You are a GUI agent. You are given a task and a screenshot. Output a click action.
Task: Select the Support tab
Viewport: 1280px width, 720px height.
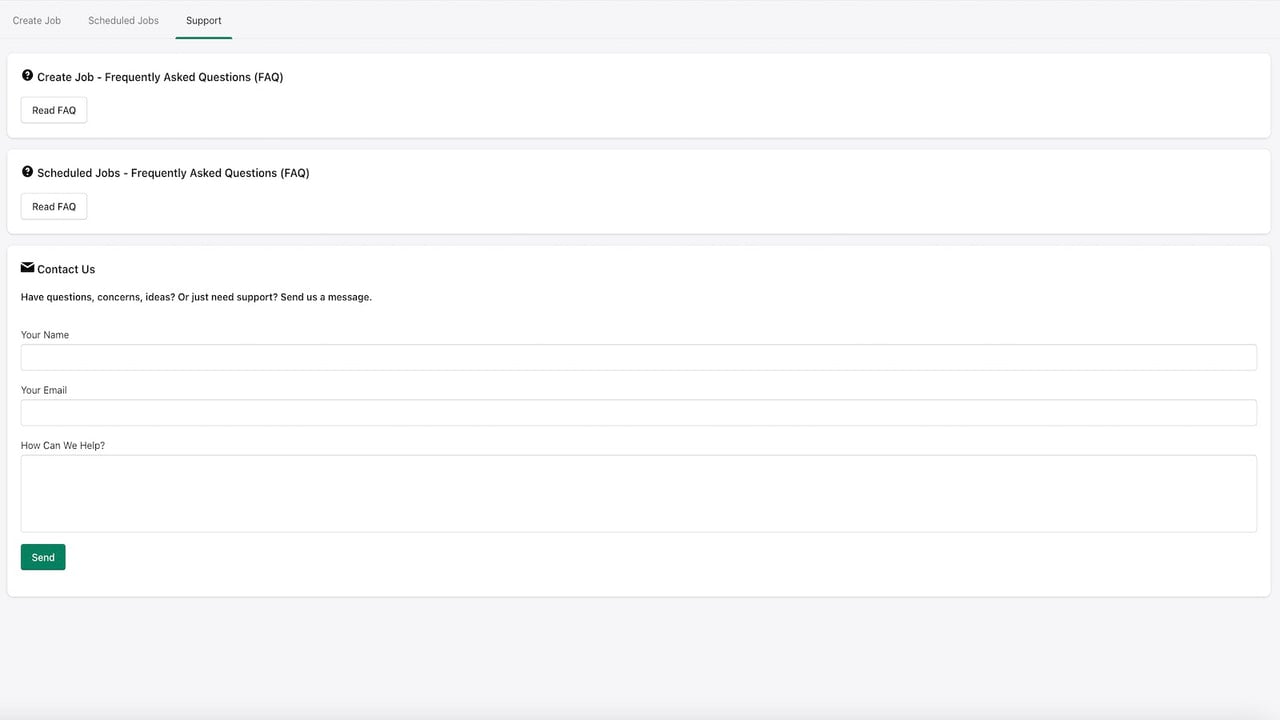pyautogui.click(x=204, y=20)
